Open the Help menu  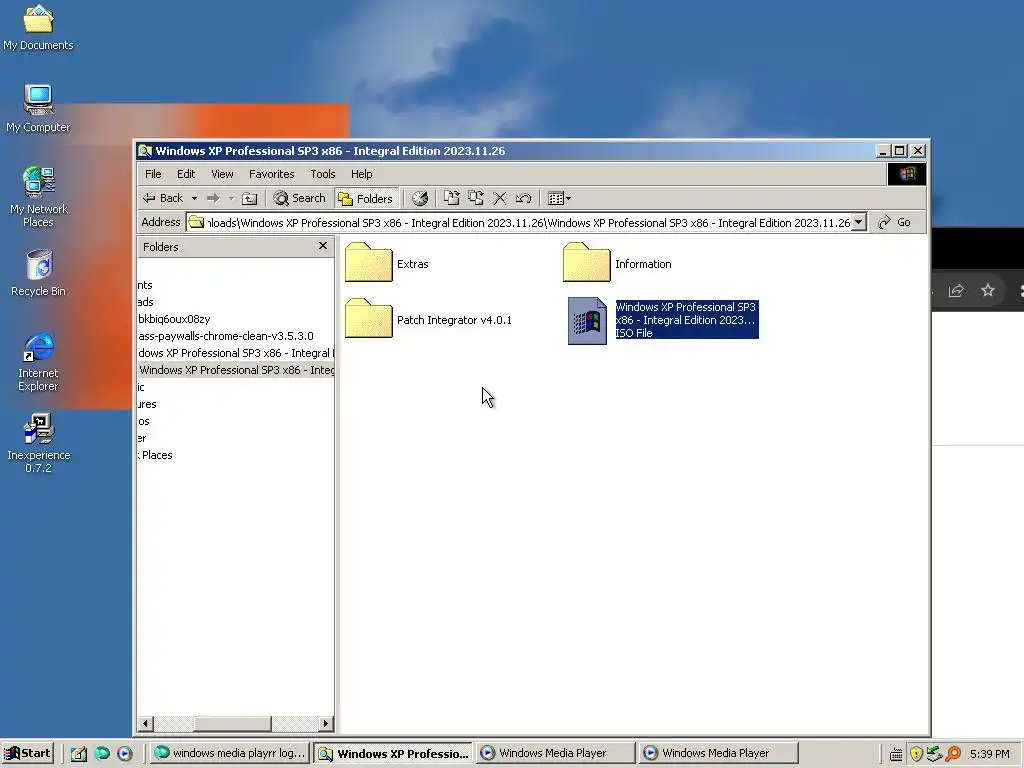[361, 174]
